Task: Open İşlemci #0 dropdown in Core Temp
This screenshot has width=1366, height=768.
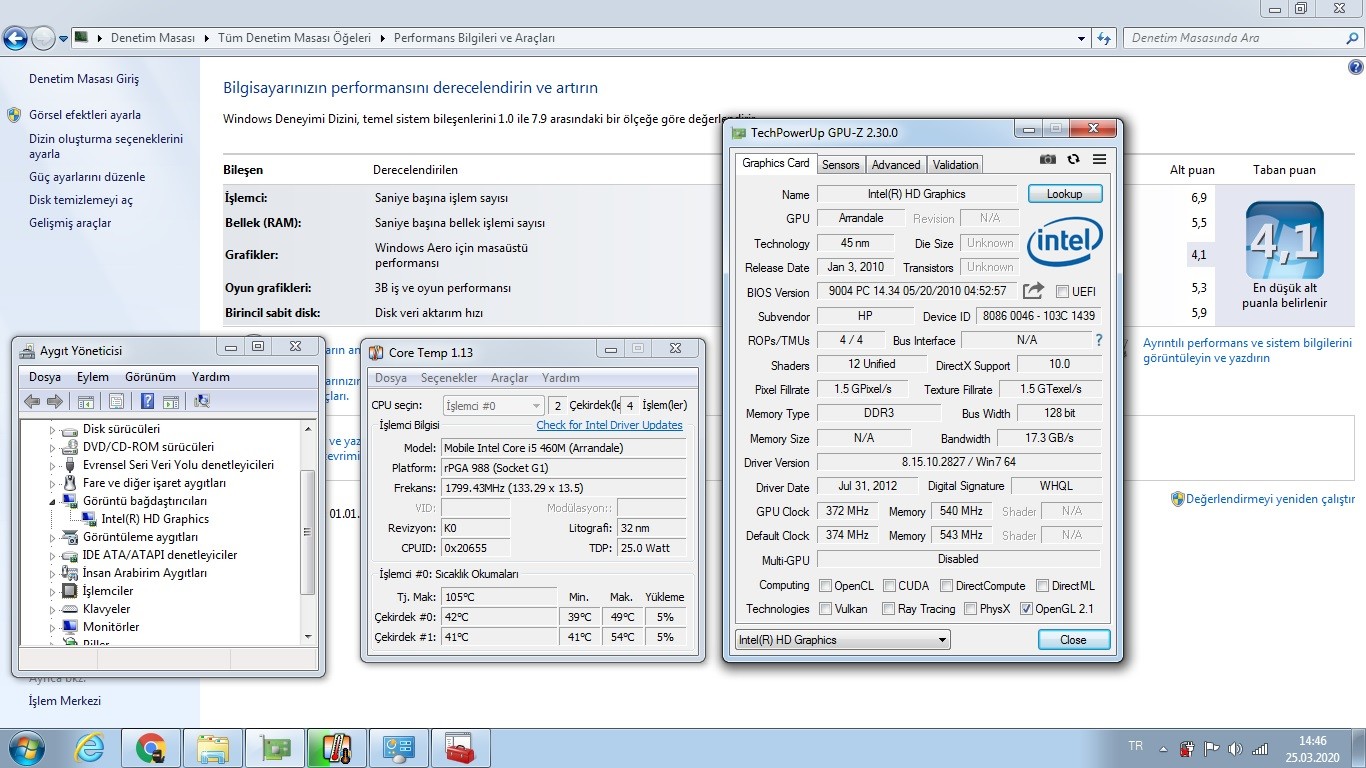Action: (x=493, y=405)
